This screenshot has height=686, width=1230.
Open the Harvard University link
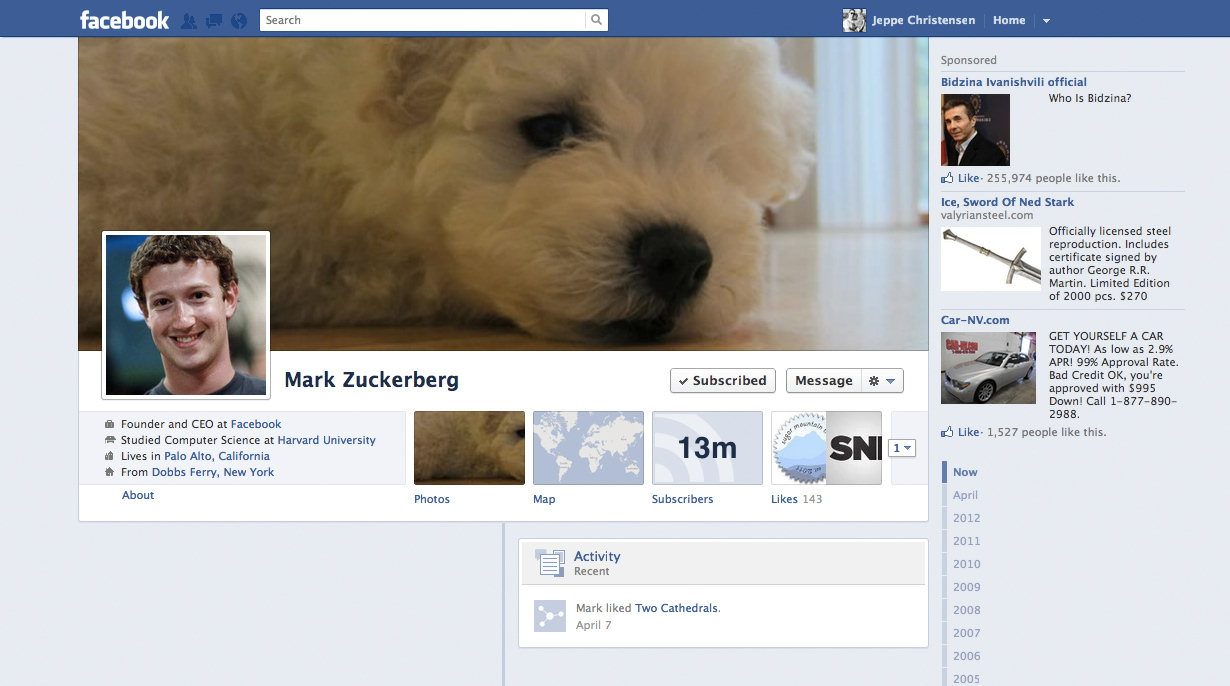(x=327, y=440)
